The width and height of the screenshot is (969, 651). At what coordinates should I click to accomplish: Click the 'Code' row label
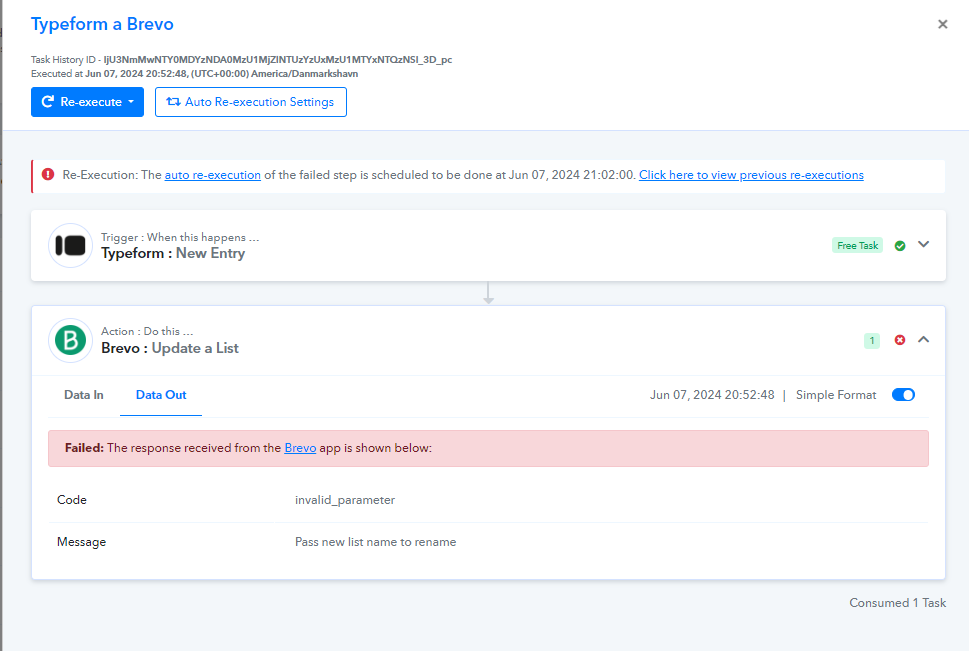(72, 500)
